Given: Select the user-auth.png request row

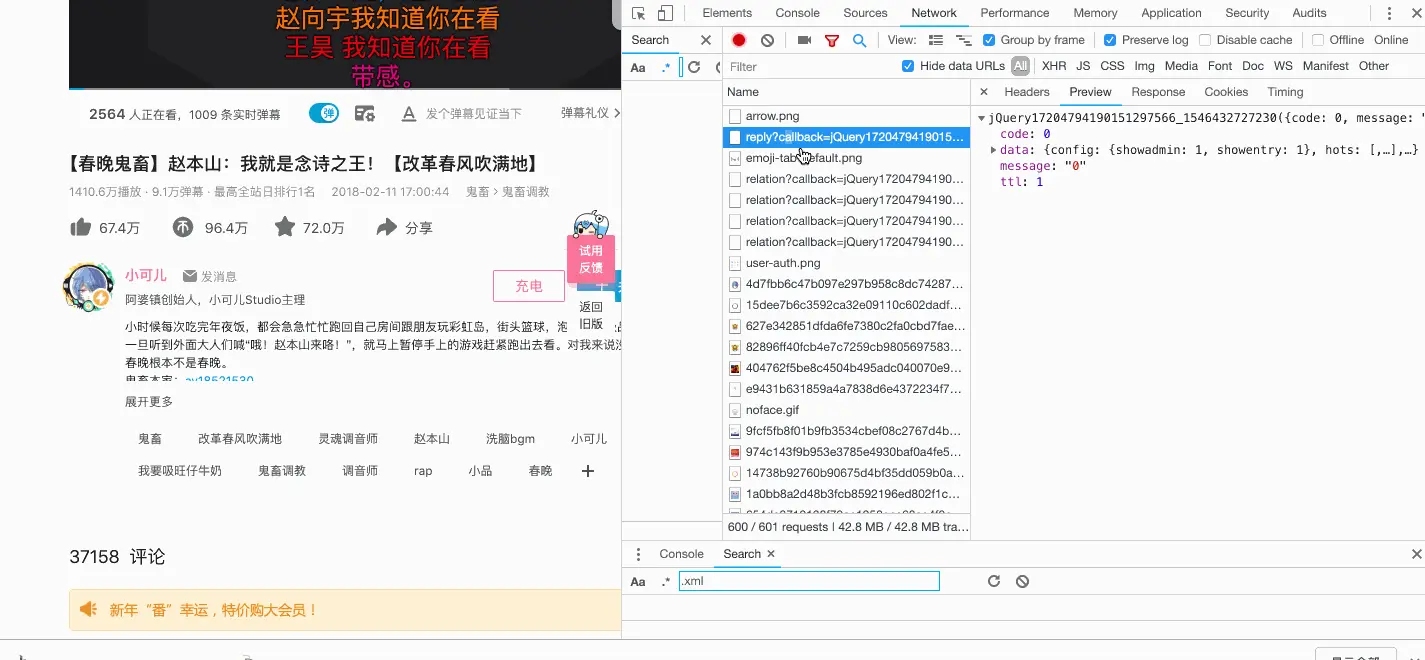Looking at the screenshot, I should tap(846, 263).
